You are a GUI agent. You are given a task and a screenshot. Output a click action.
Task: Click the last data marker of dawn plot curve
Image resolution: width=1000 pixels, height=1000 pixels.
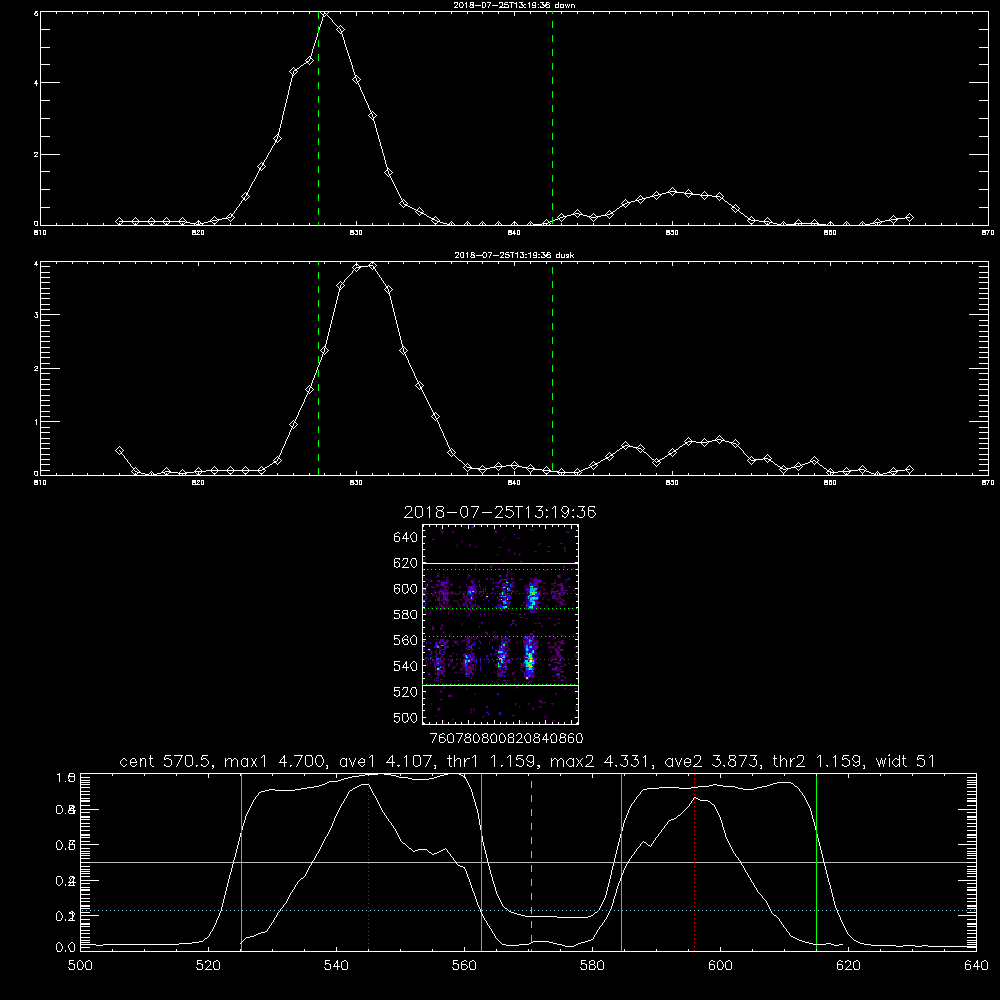click(x=909, y=217)
